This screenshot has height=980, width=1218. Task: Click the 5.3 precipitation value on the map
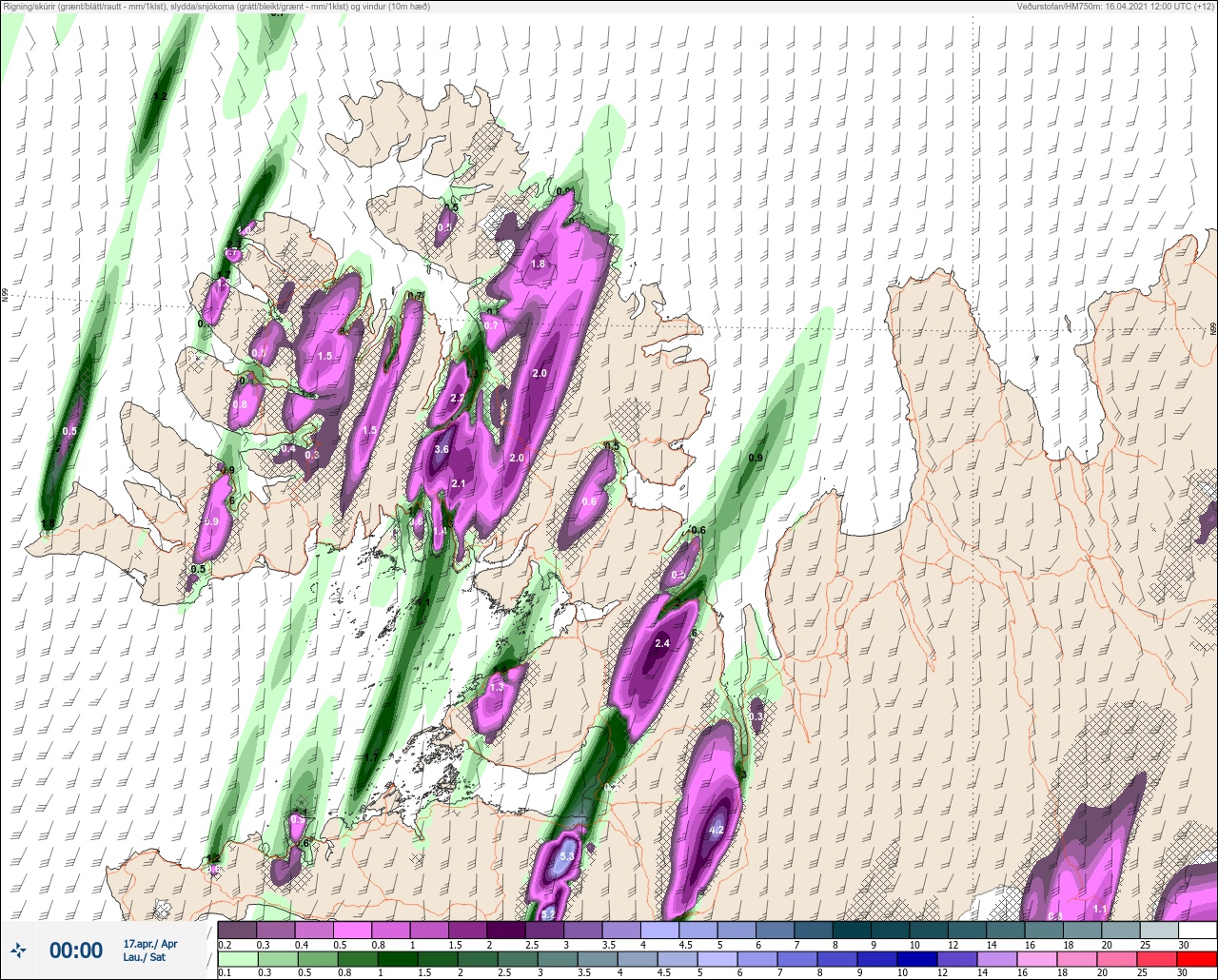567,856
